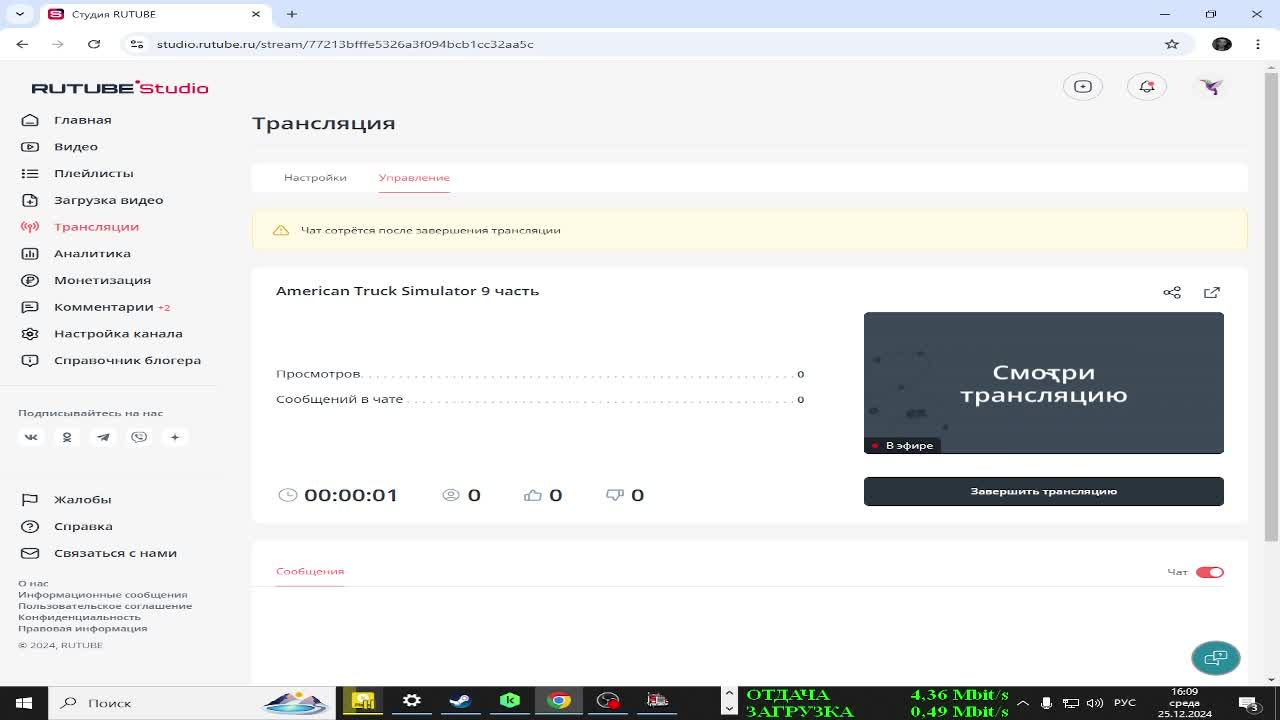Viewport: 1280px width, 720px height.
Task: Open the О нас footer link
Action: [33, 583]
